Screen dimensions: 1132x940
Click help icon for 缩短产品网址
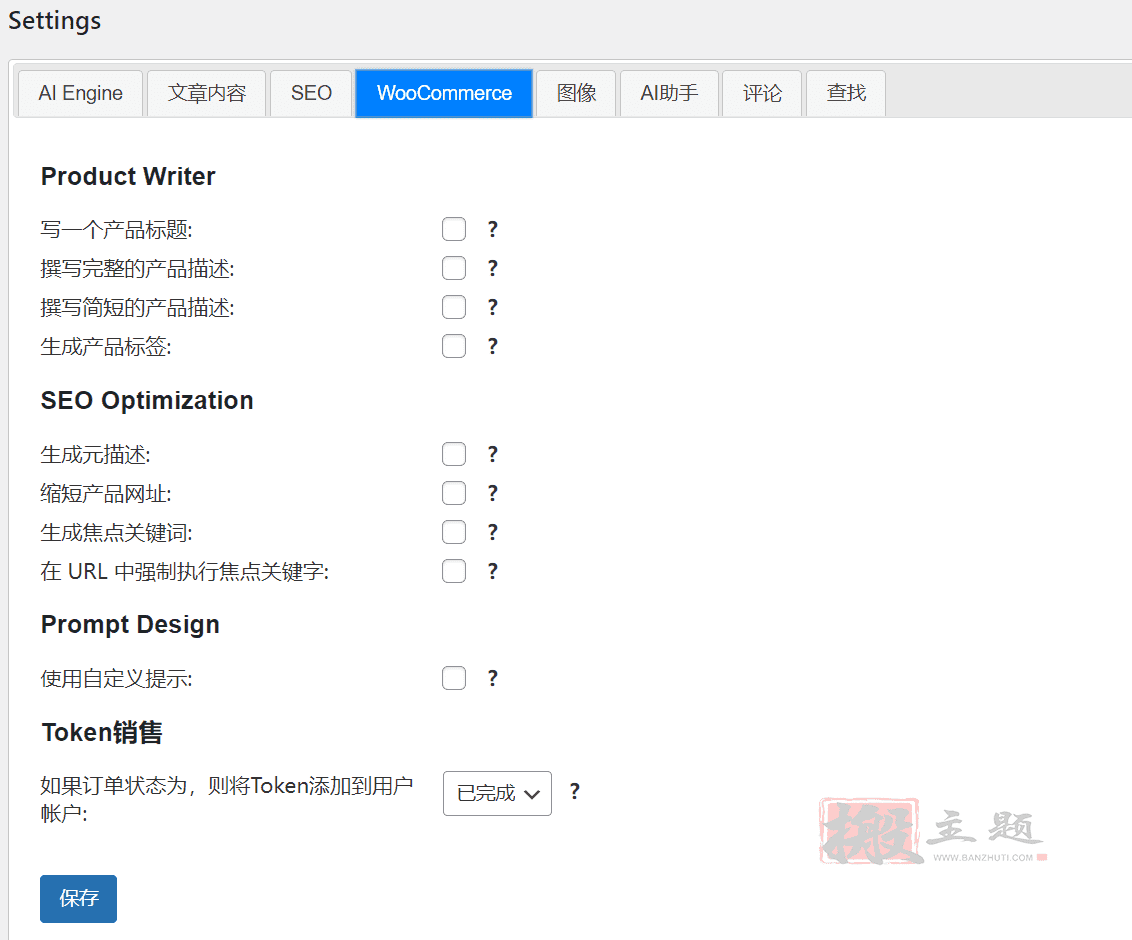click(x=492, y=494)
